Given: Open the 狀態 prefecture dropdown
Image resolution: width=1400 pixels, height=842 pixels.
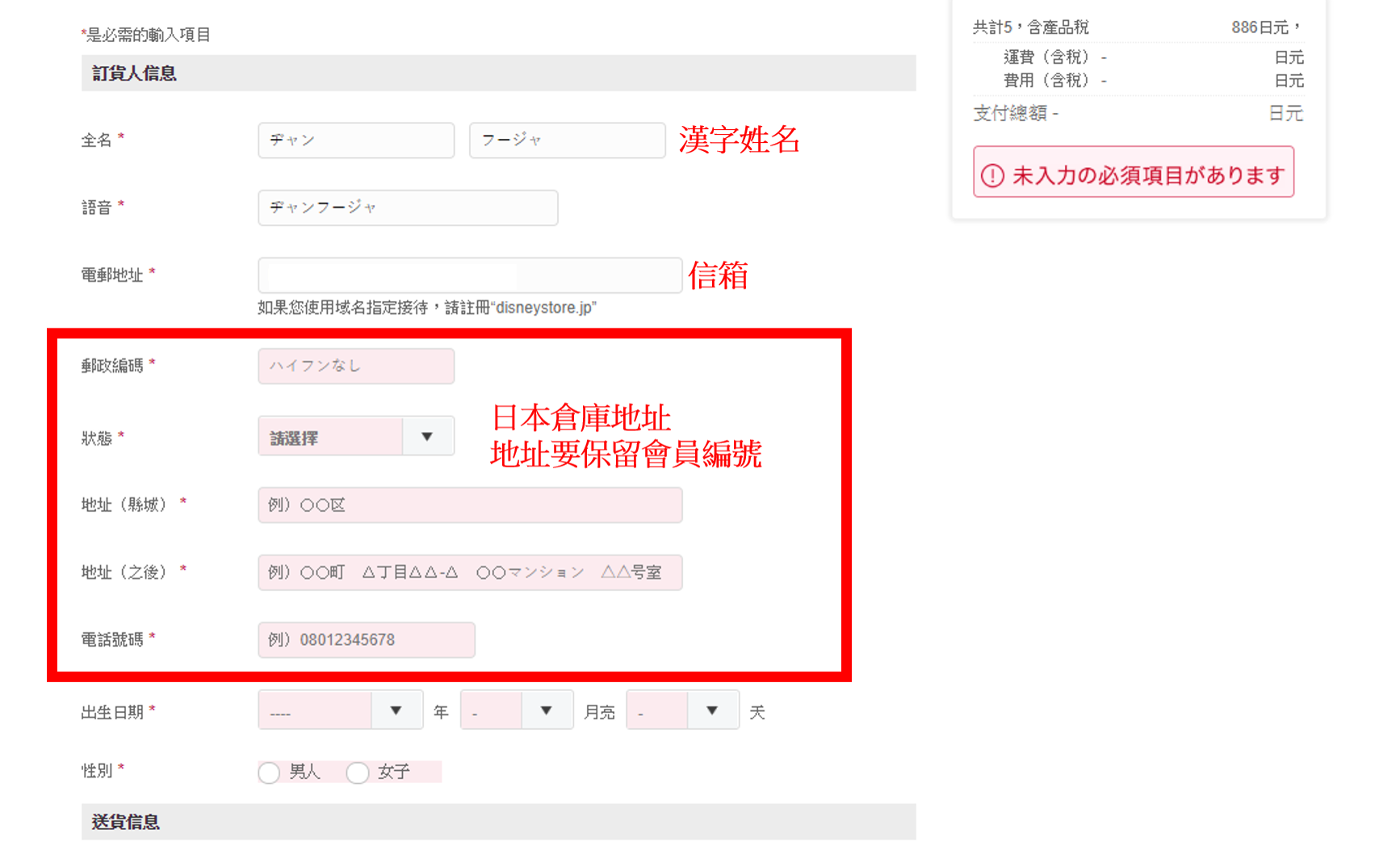Looking at the screenshot, I should tap(356, 437).
